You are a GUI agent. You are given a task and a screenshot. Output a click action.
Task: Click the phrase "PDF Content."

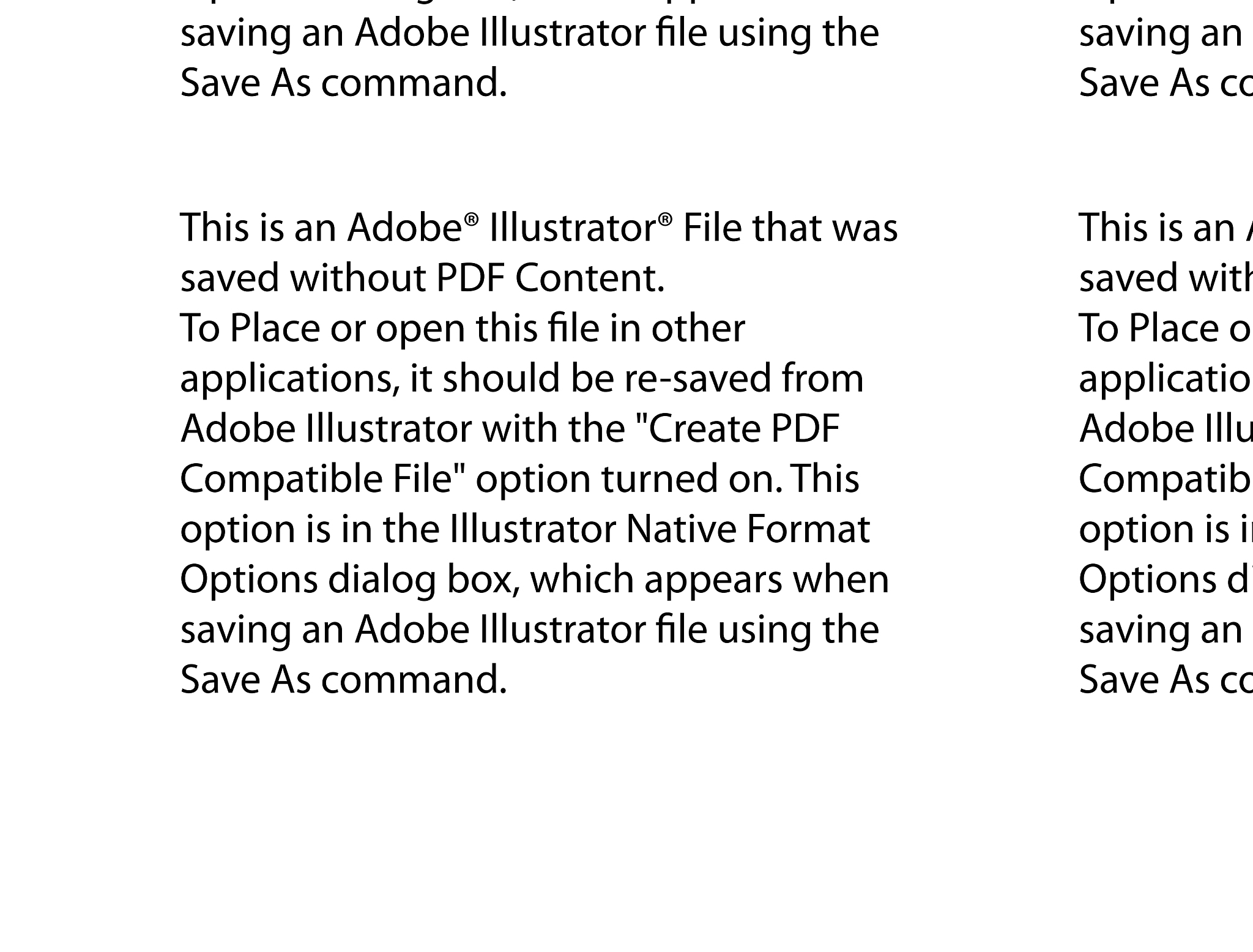pyautogui.click(x=549, y=278)
